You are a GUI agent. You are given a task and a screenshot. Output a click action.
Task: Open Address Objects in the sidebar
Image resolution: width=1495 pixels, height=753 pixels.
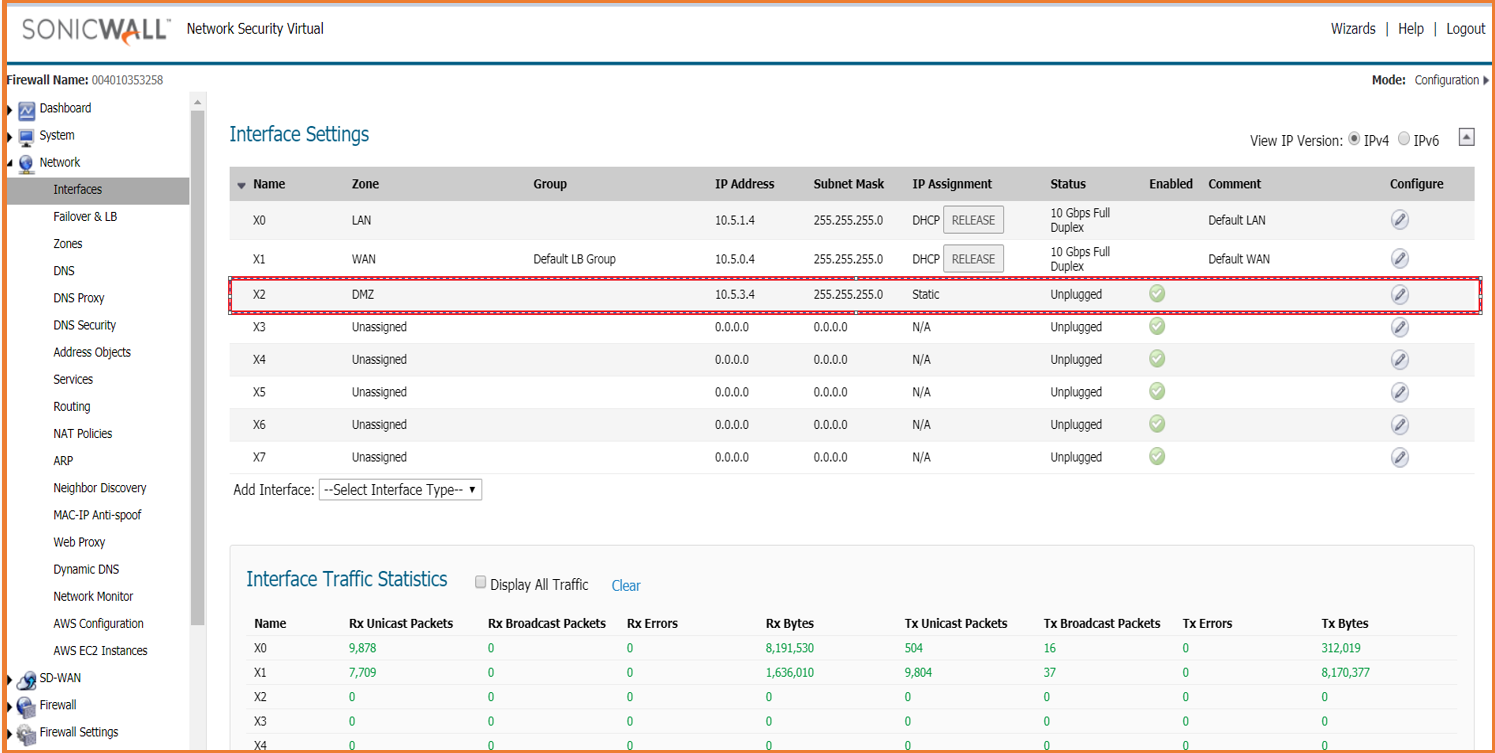tap(92, 353)
